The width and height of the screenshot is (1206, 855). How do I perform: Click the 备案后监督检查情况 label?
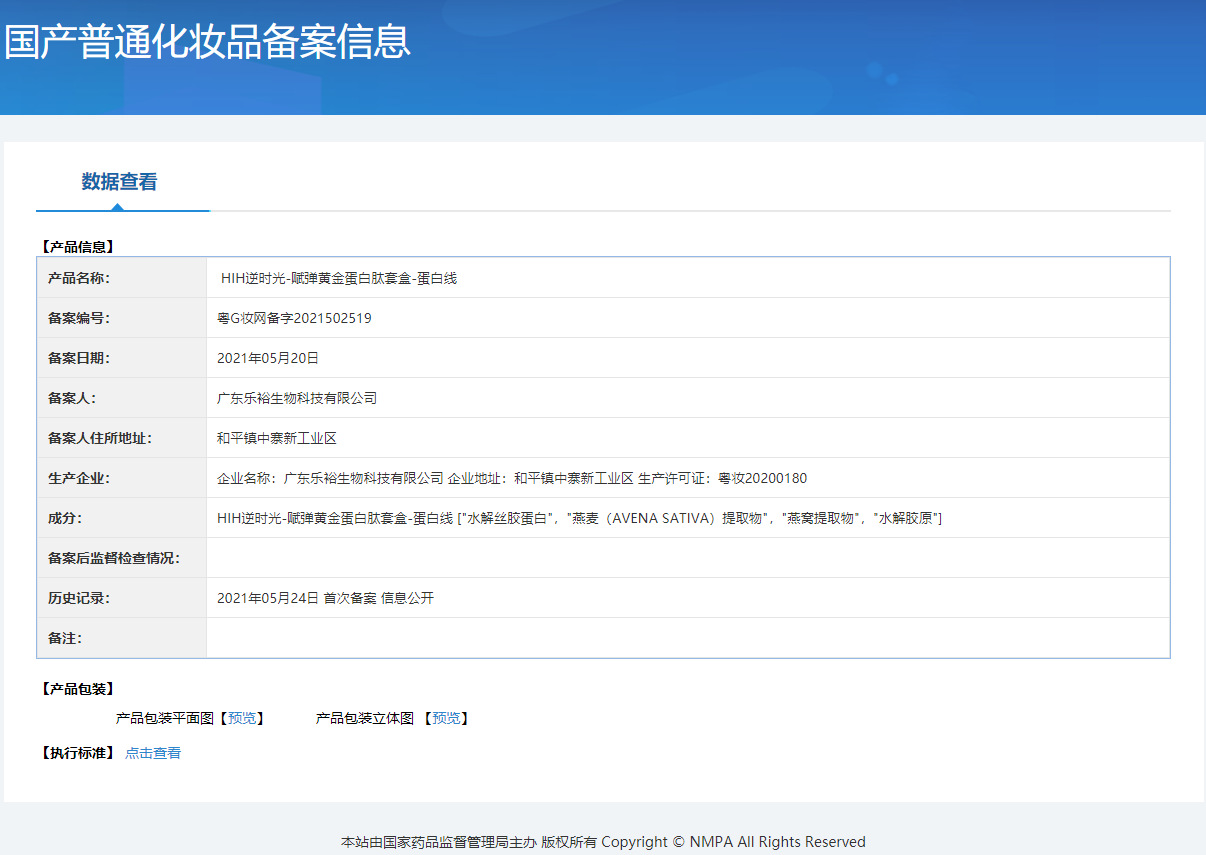click(114, 558)
